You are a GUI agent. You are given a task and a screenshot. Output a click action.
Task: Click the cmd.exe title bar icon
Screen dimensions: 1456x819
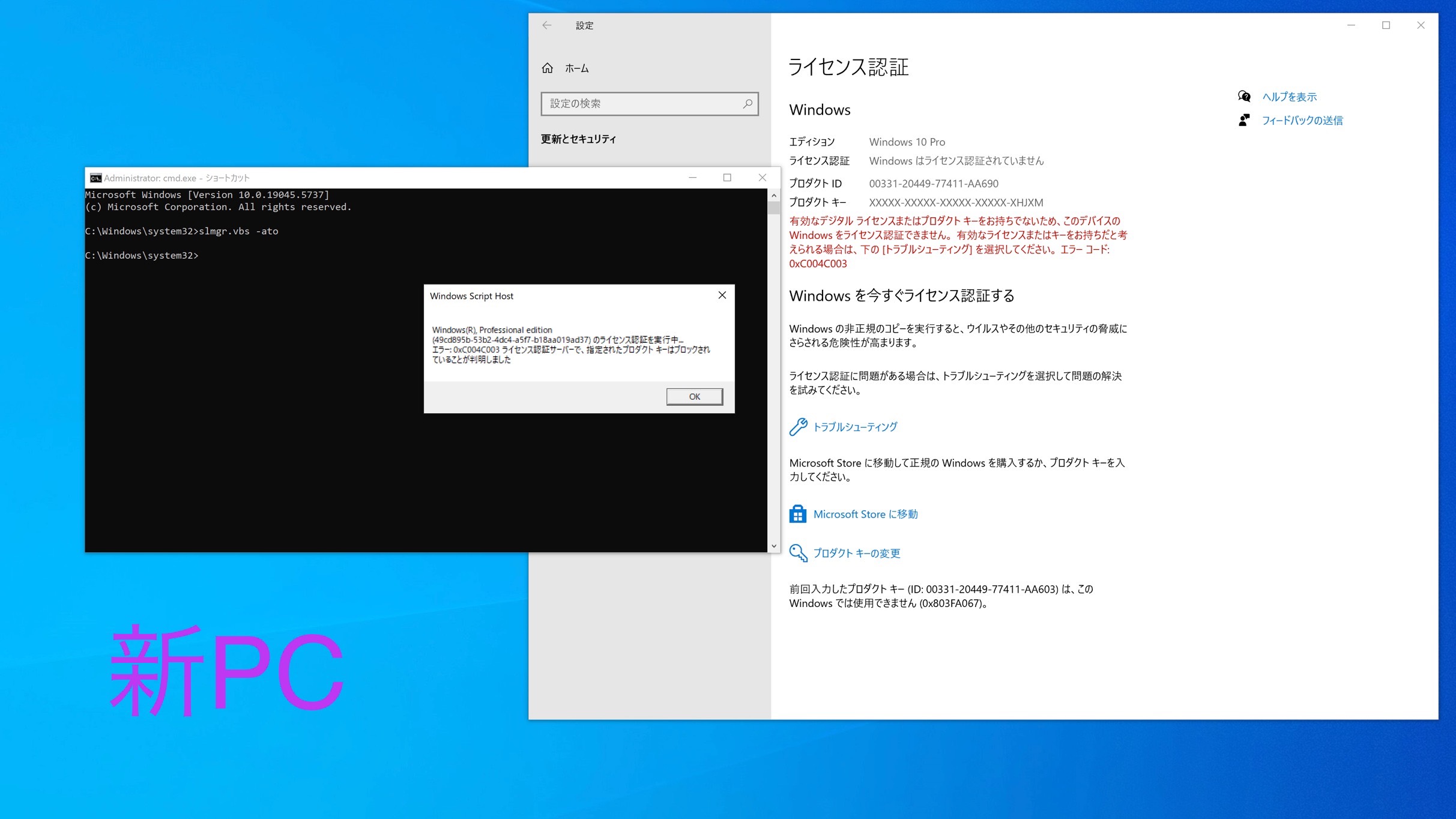[95, 178]
